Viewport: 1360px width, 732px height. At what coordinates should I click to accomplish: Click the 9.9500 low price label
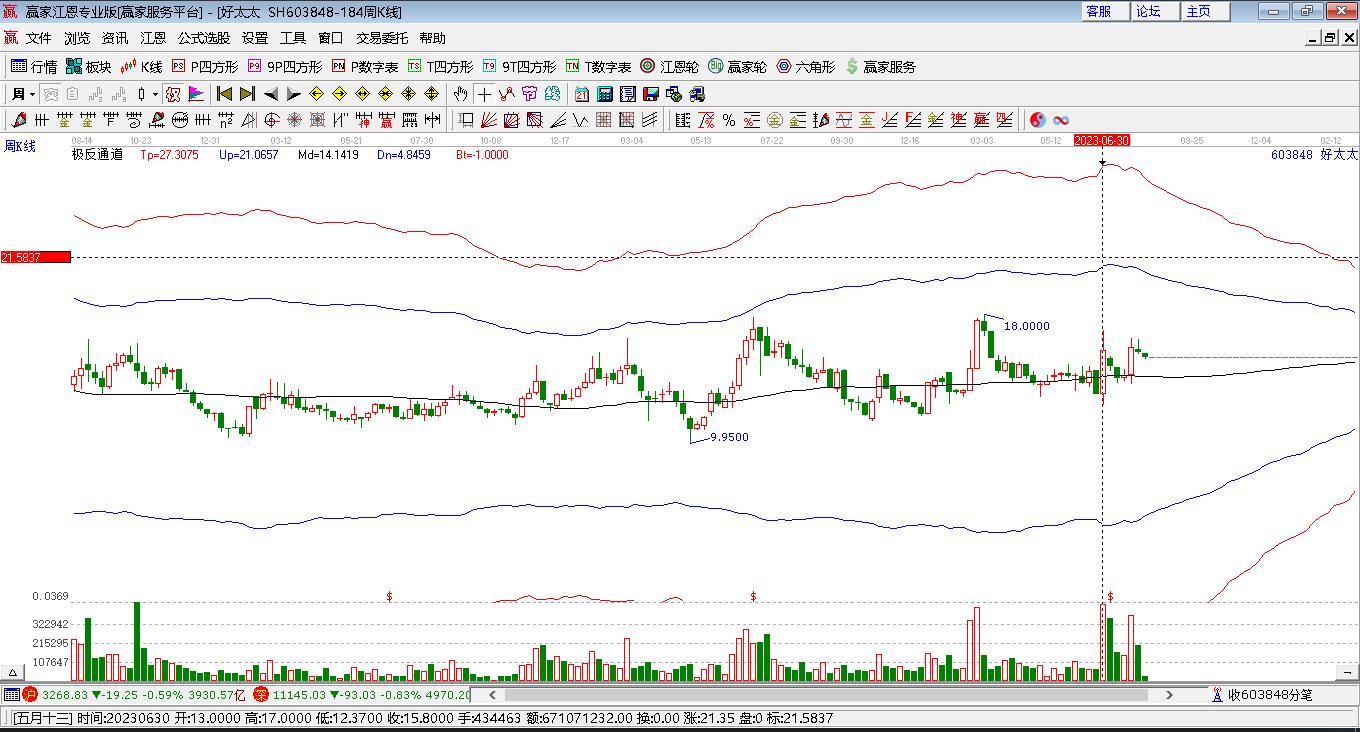tap(729, 437)
